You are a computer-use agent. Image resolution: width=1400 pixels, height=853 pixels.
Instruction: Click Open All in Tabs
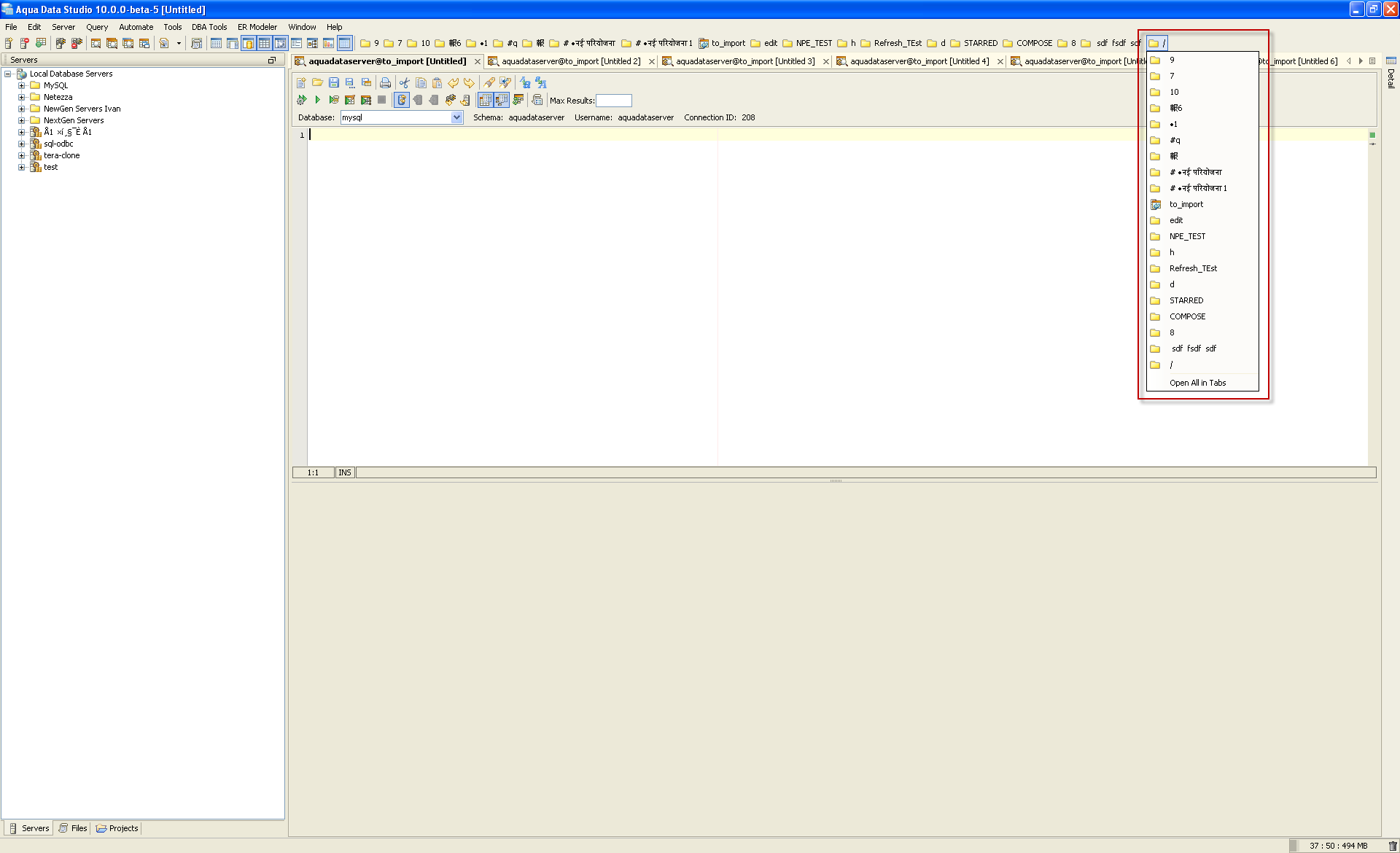pyautogui.click(x=1197, y=383)
